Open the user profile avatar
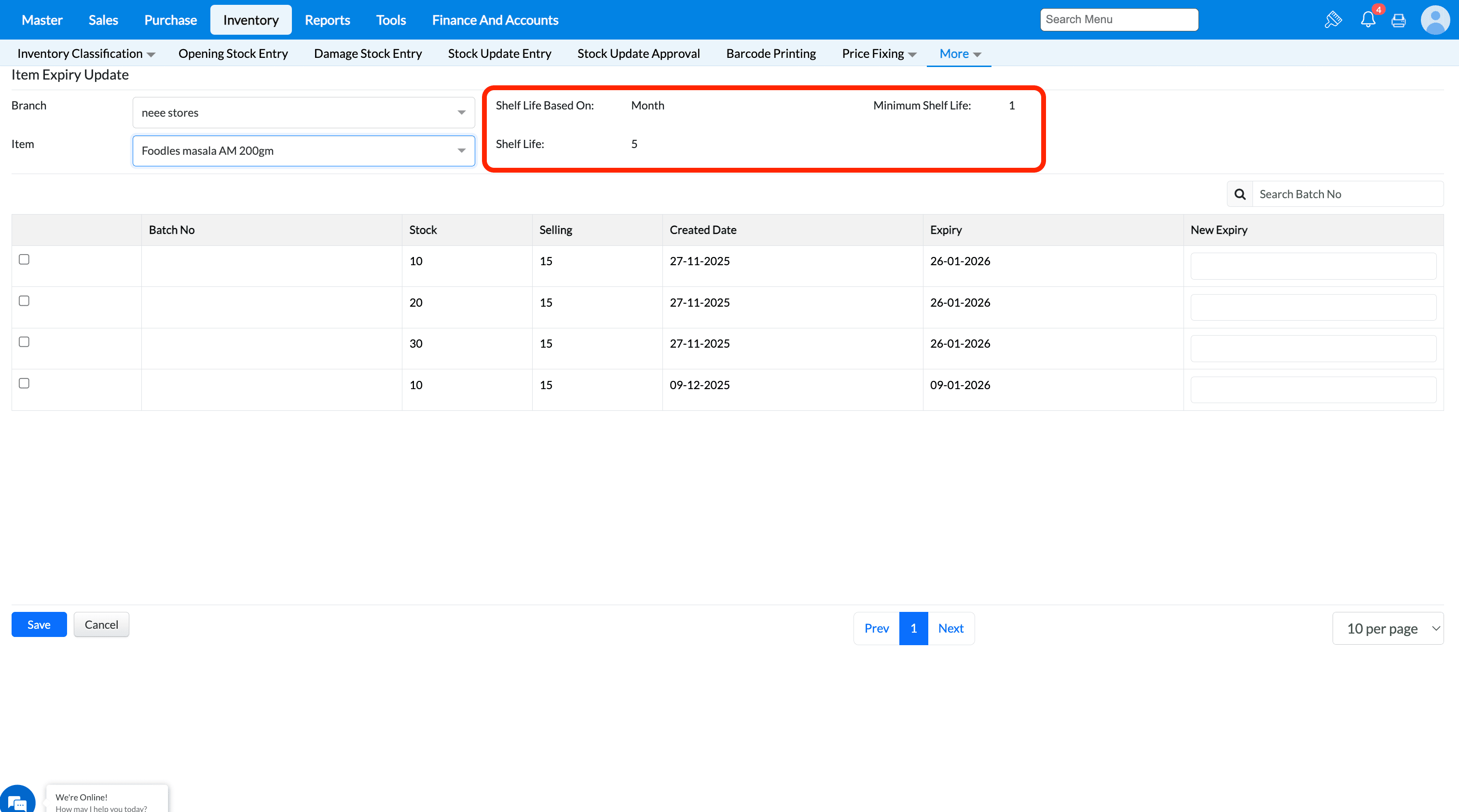This screenshot has height=812, width=1459. coord(1435,20)
